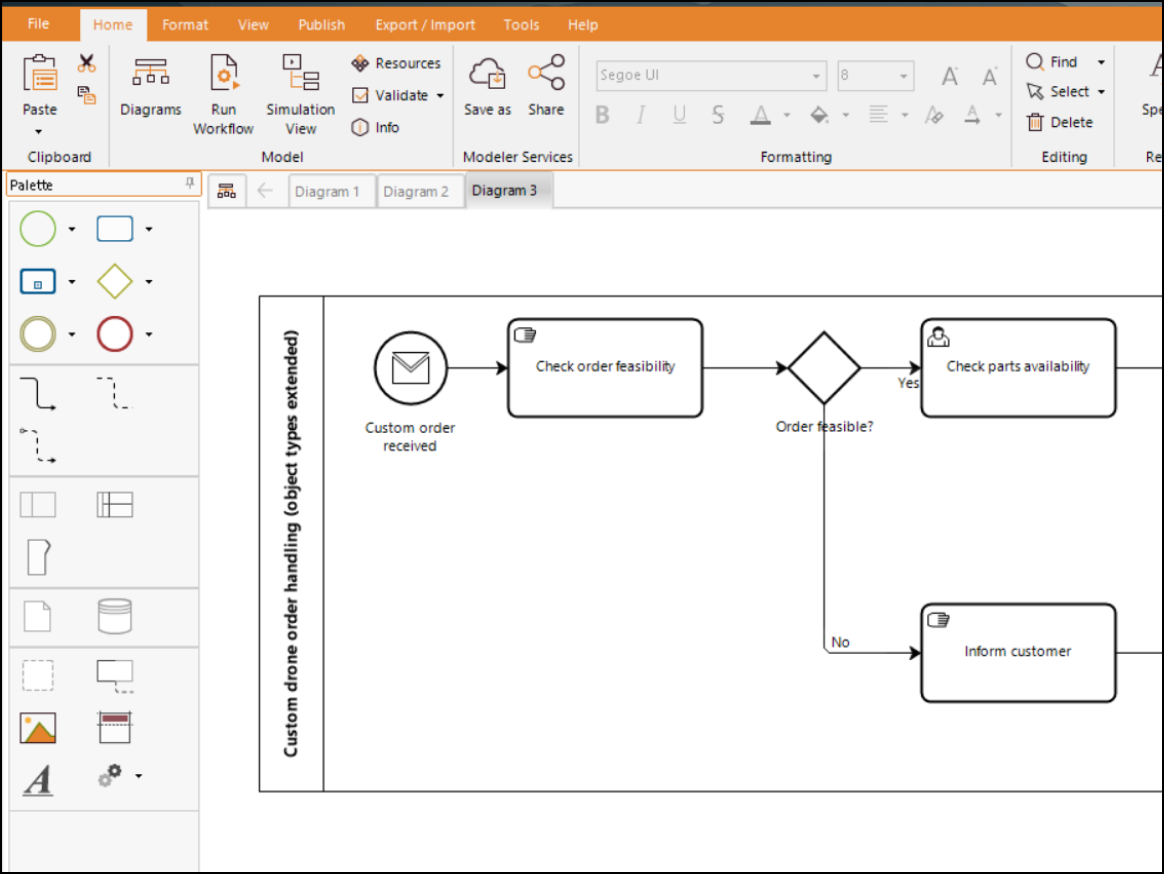Viewport: 1164px width, 874px height.
Task: Select the Task rectangle shape in Palette
Action: tap(114, 229)
